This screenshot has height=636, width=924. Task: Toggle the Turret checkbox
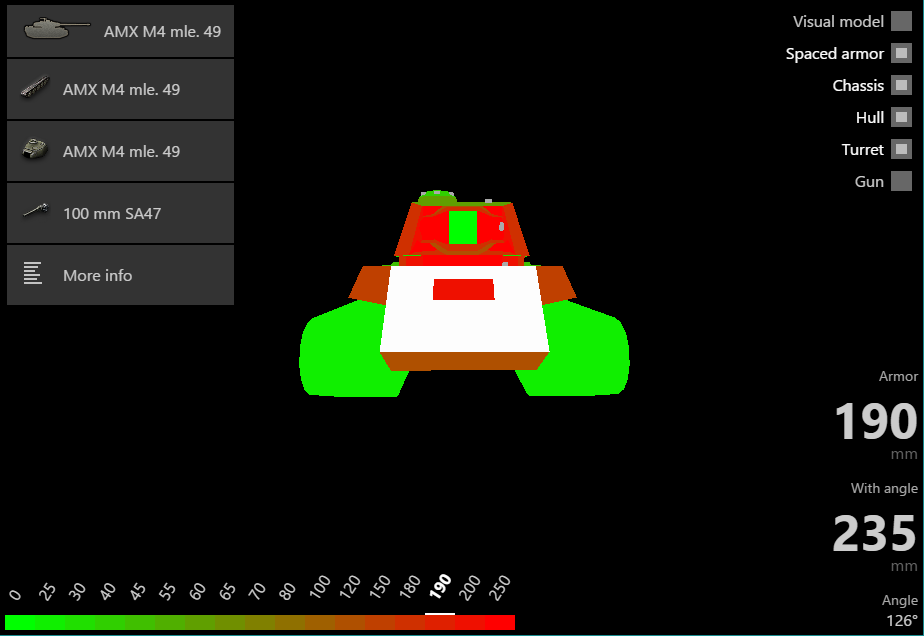pos(901,149)
